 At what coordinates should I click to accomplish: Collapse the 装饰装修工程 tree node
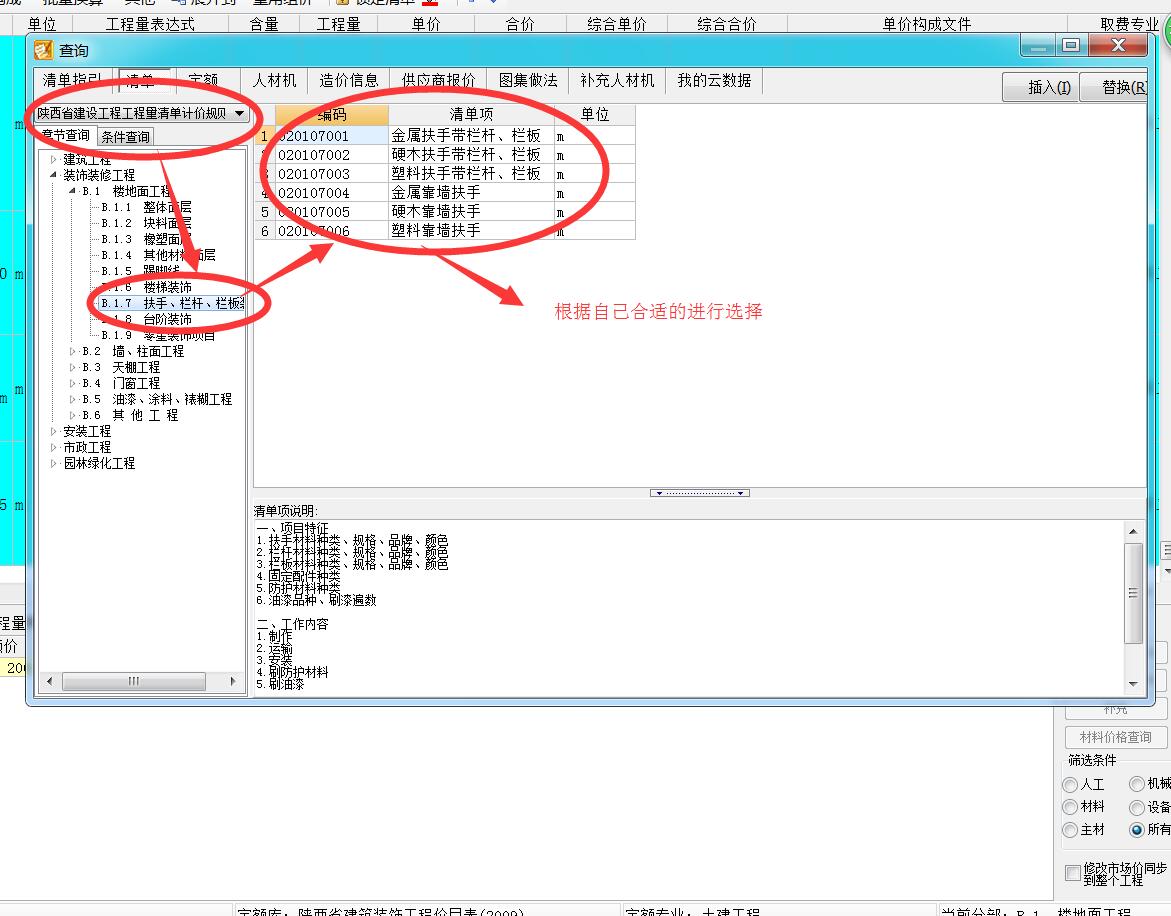tap(53, 175)
